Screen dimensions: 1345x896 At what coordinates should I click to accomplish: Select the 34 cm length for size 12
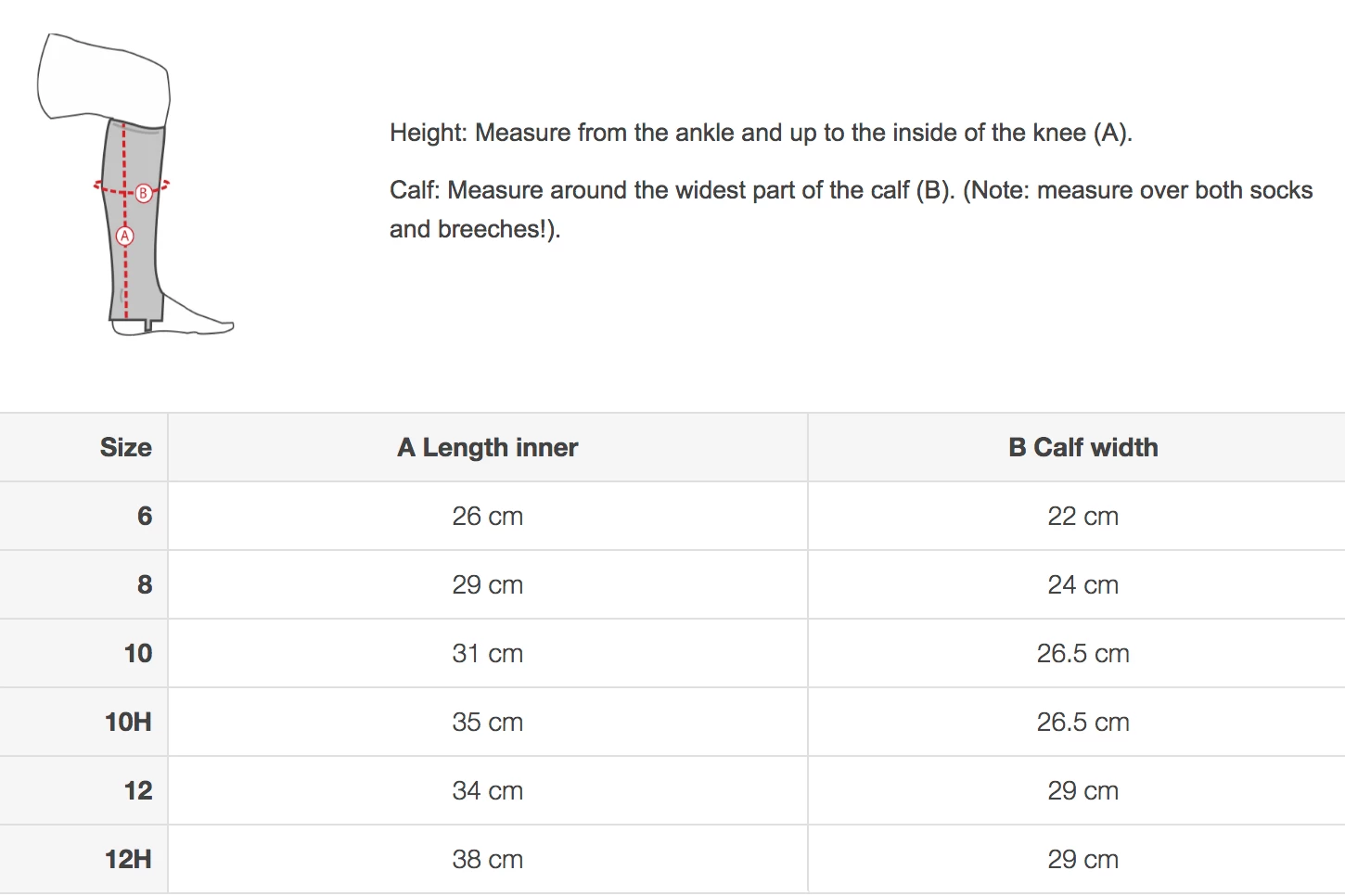pyautogui.click(x=487, y=790)
